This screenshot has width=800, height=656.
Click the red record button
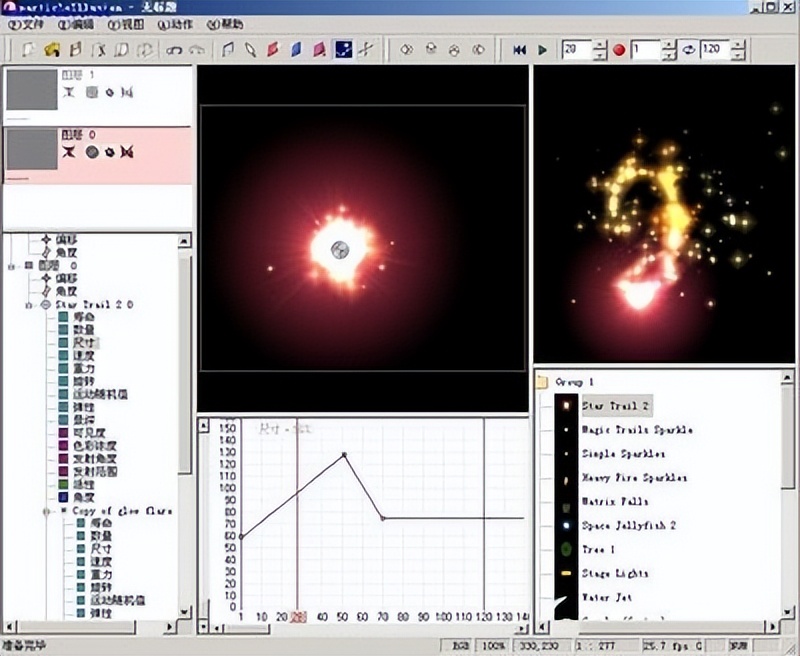(x=619, y=49)
